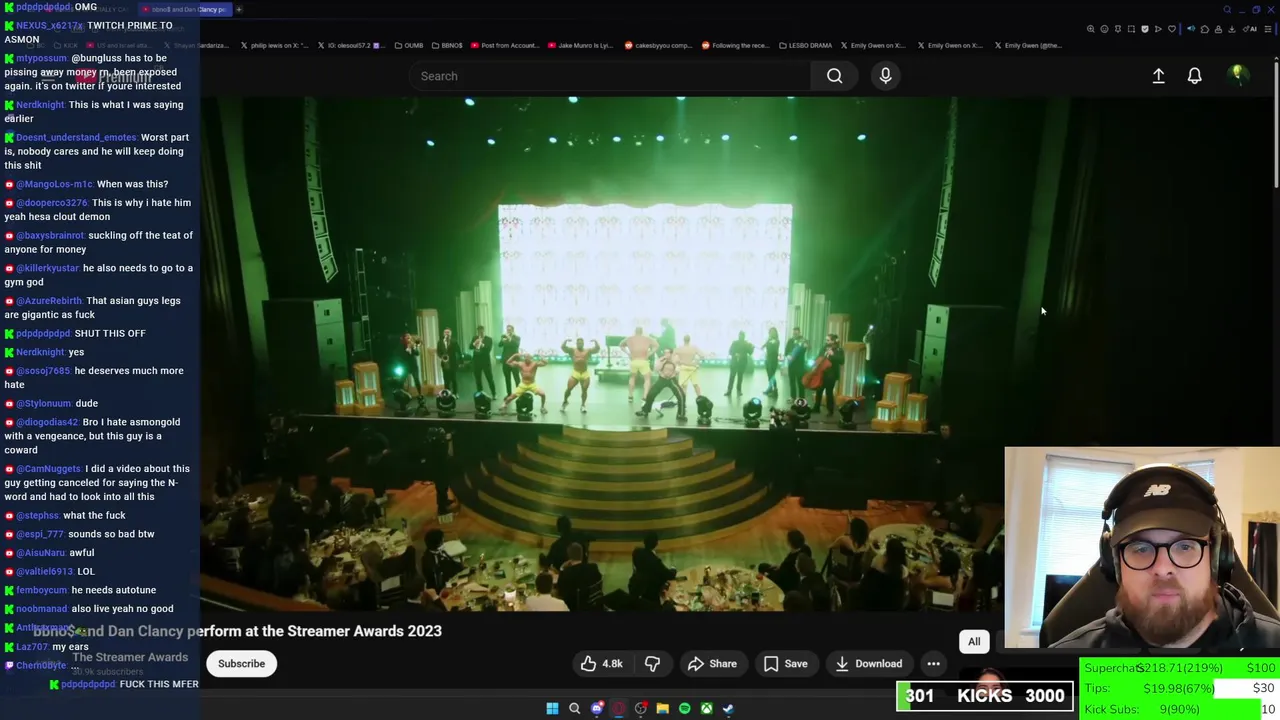The height and width of the screenshot is (720, 1280).
Task: Click chat user '@CamNuggets' message
Action: (97, 482)
